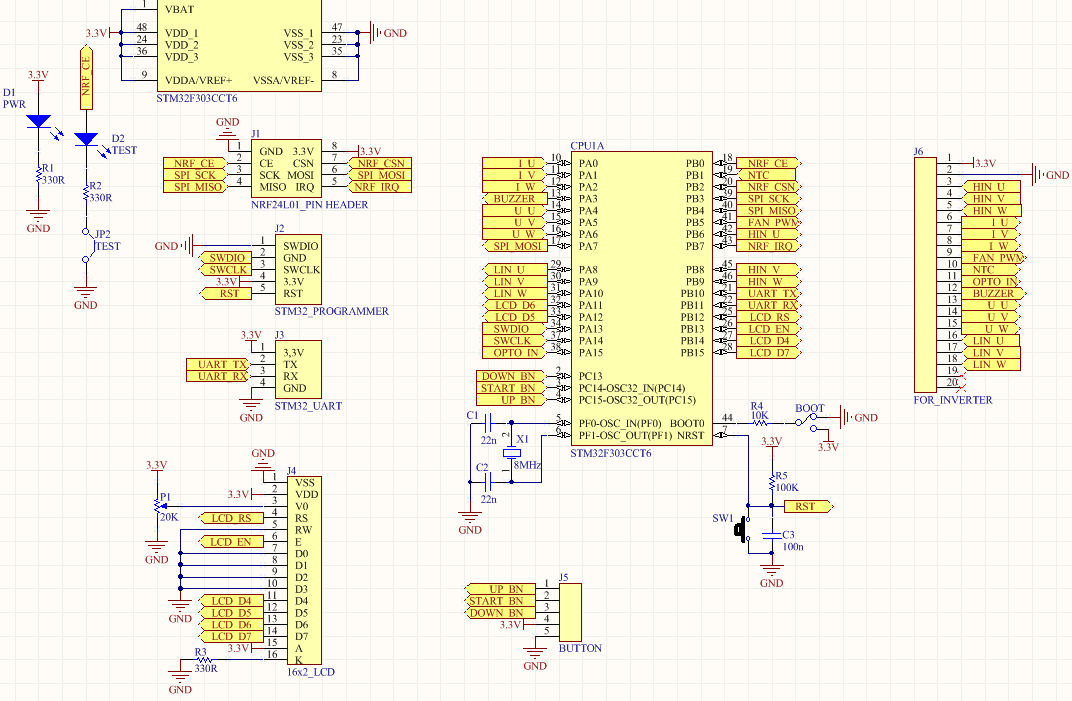This screenshot has height=701, width=1072.
Task: Select capacitor C3 100n near reset
Action: tap(772, 535)
